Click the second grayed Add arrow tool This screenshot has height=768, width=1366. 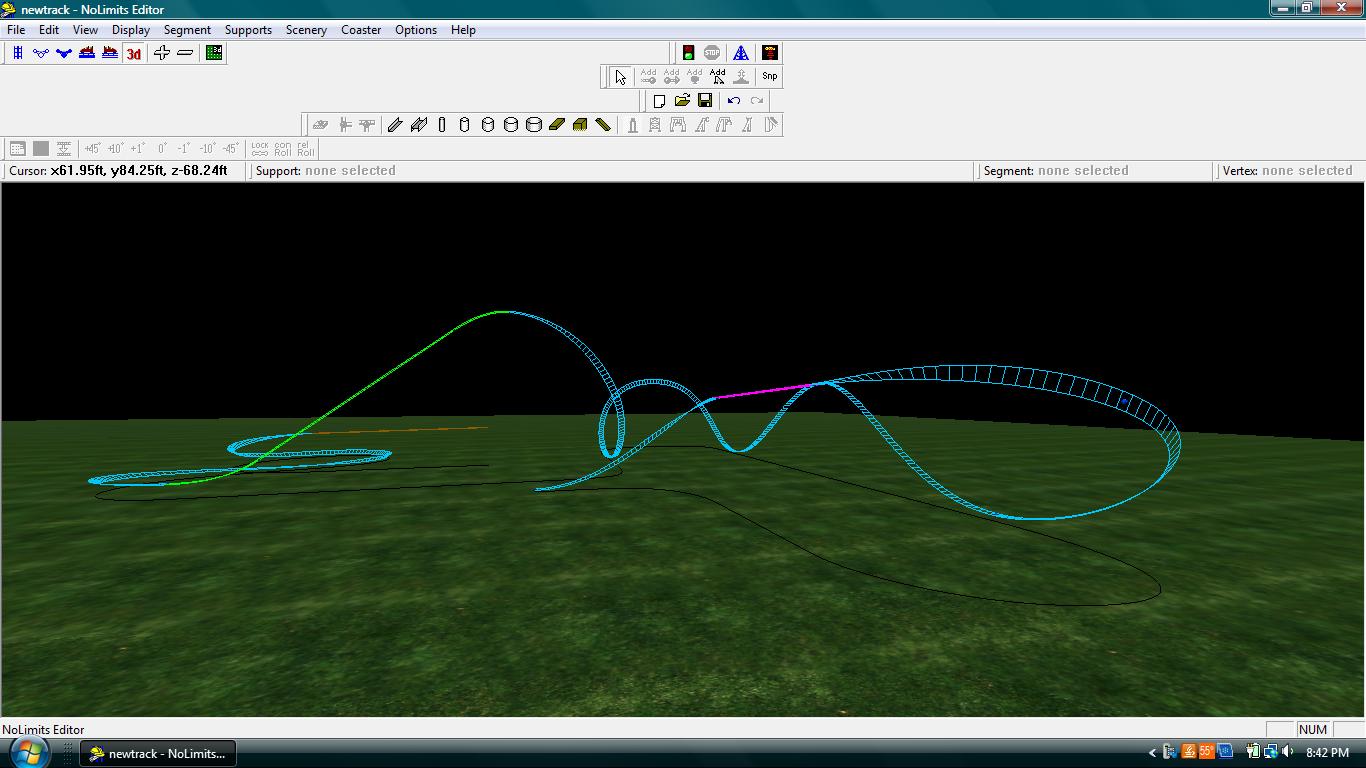(x=671, y=77)
